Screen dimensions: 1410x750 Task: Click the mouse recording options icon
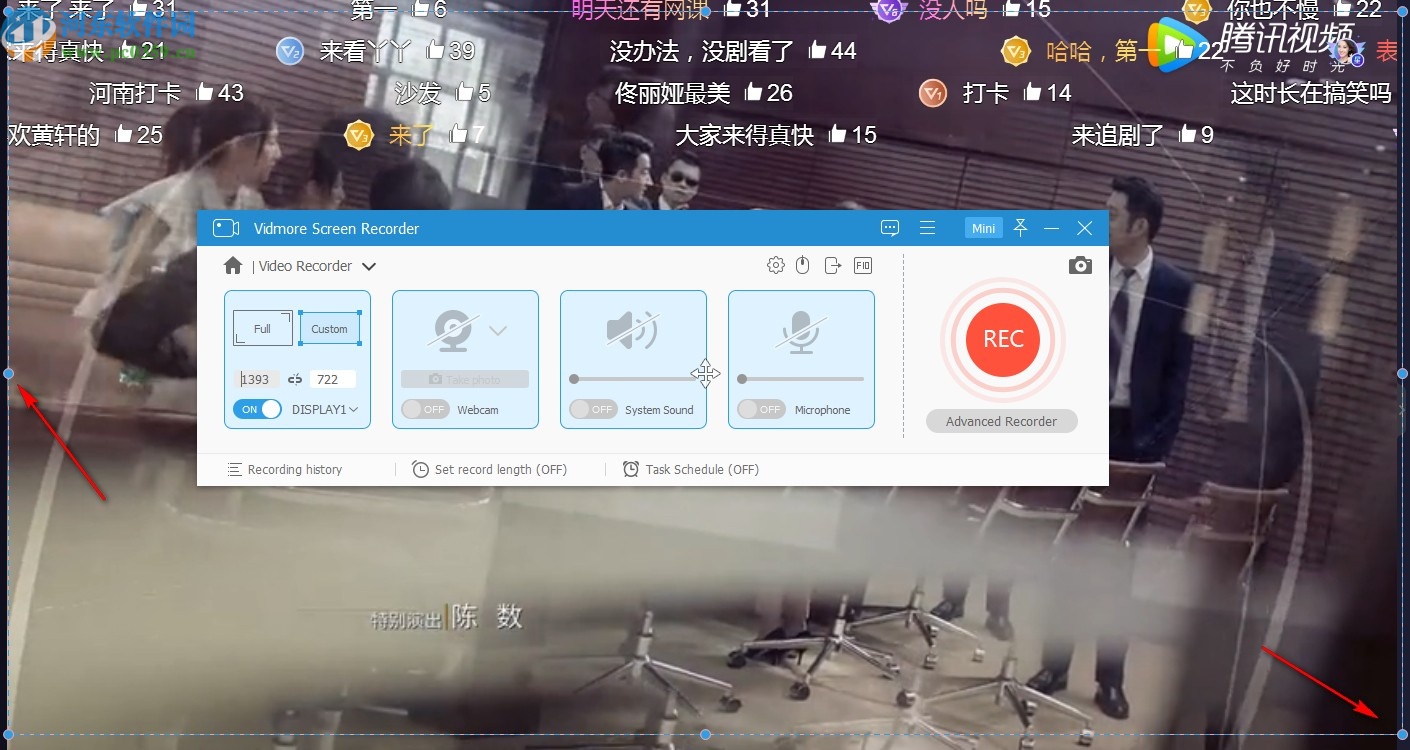[x=803, y=265]
